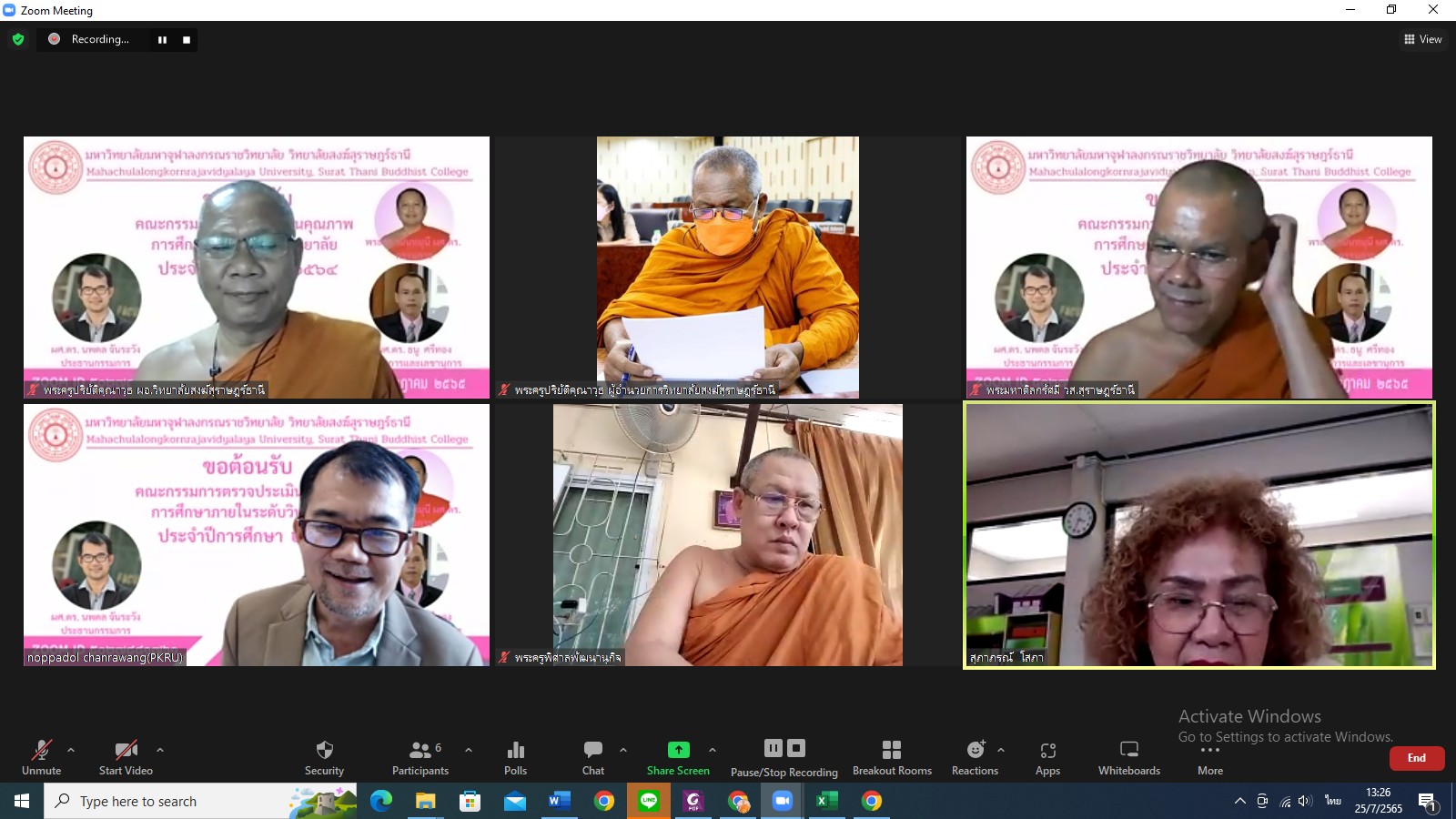Open the Participants panel

(x=420, y=757)
